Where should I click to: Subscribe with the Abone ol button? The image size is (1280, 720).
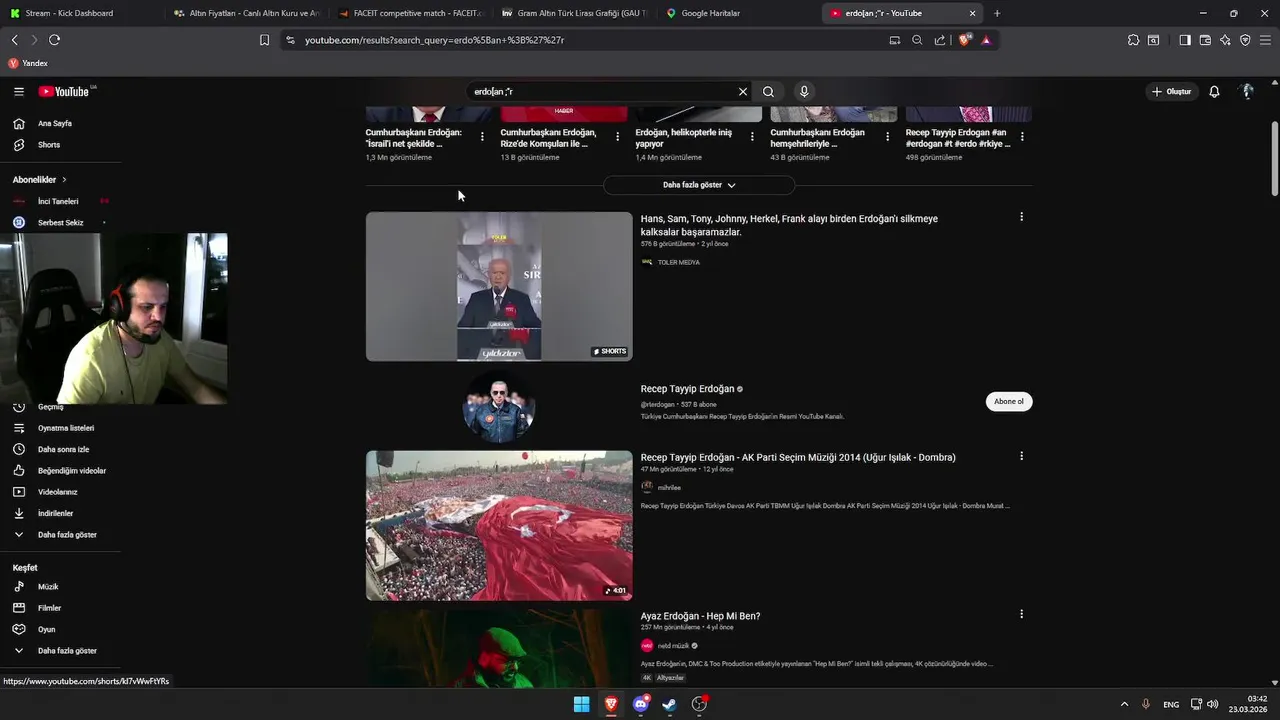1009,401
